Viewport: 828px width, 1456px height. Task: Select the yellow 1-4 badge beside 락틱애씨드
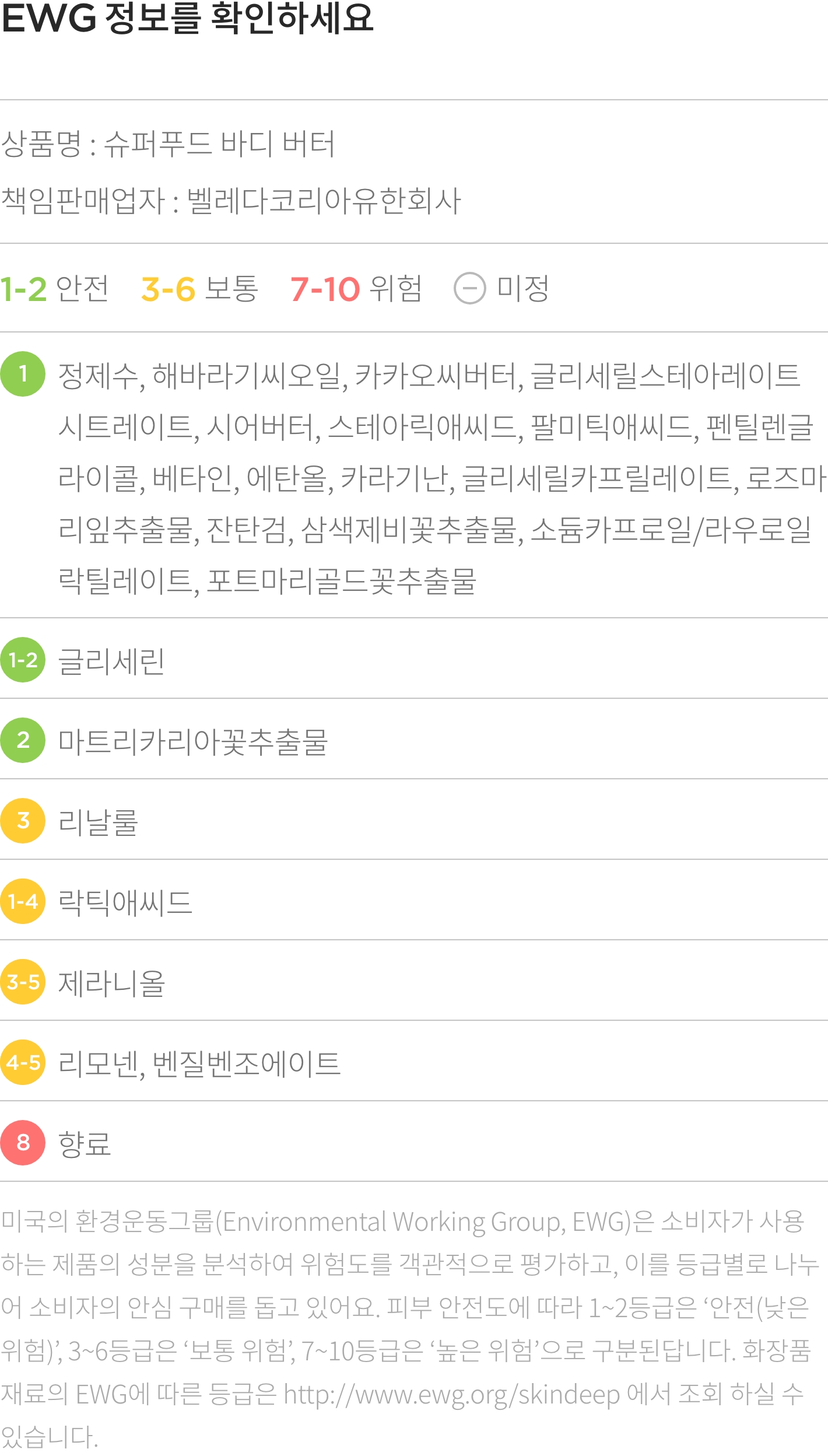23,901
